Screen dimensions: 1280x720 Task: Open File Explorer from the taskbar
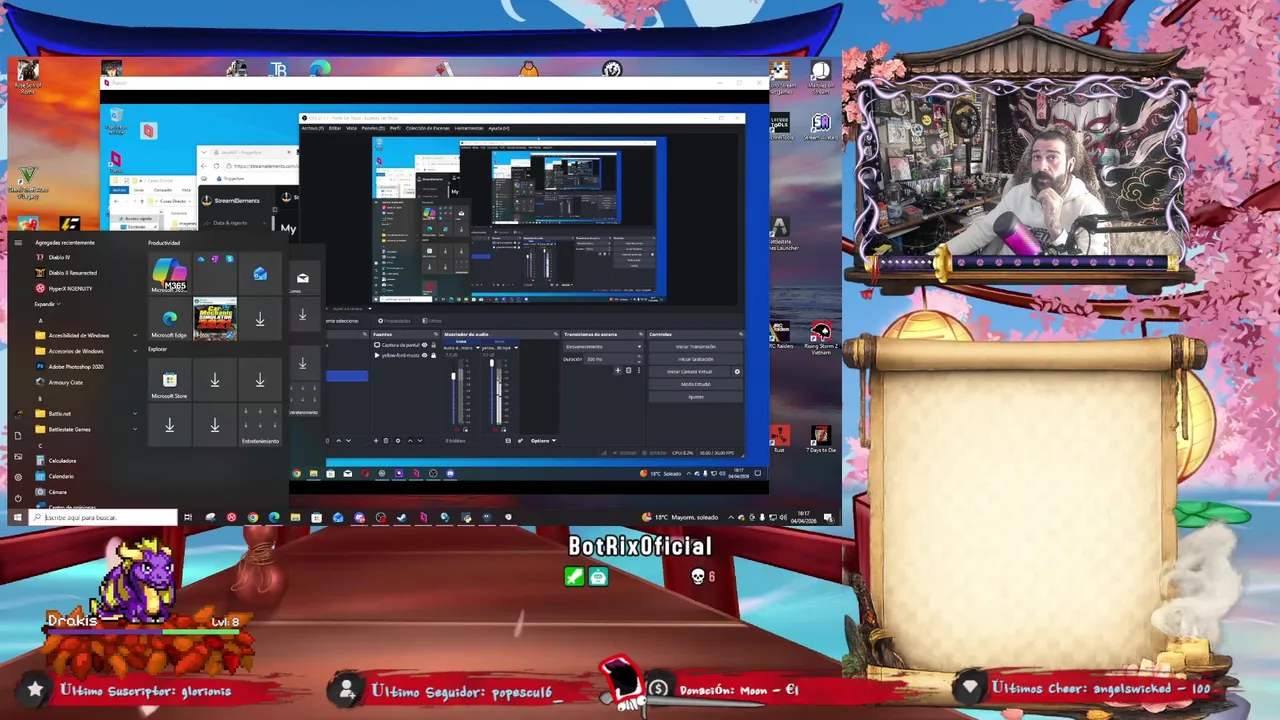point(295,517)
